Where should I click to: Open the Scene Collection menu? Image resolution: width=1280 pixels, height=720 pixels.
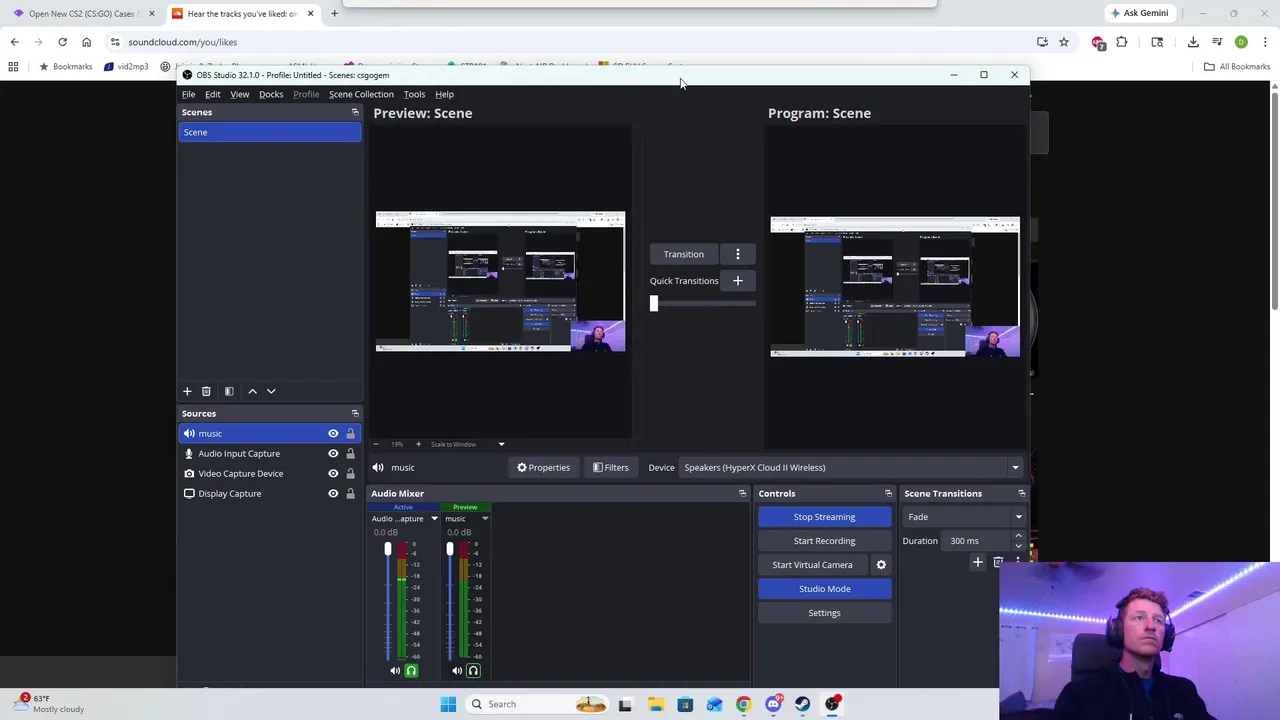tap(361, 94)
